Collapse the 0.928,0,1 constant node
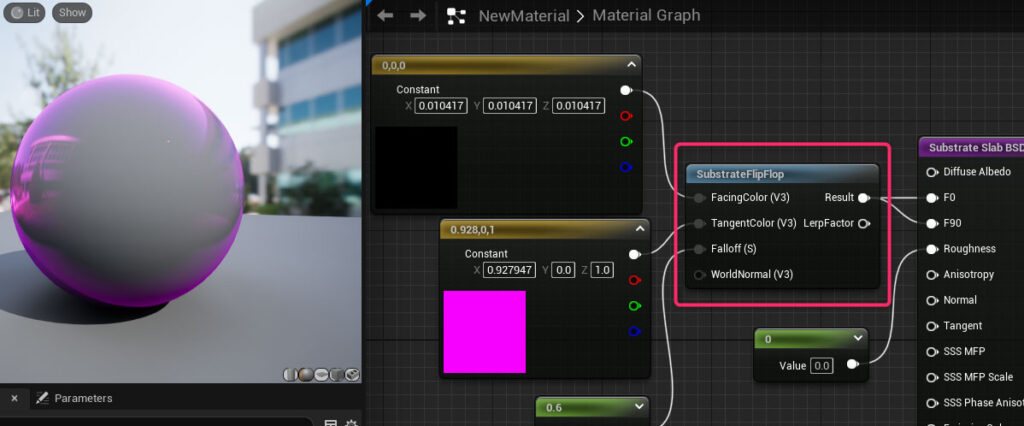Screen dimensions: 1024x426 pyautogui.click(x=639, y=229)
